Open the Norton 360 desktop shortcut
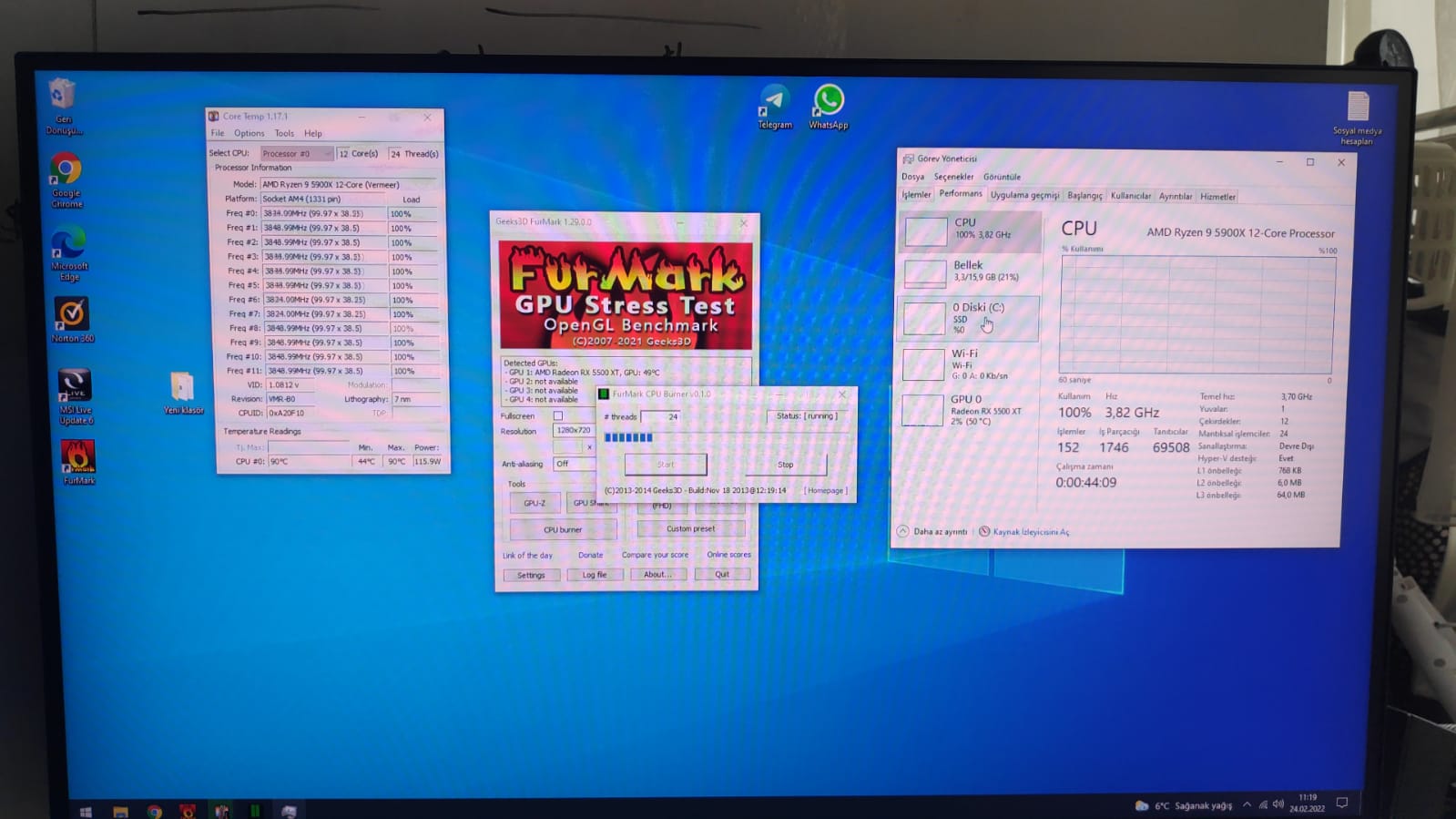The height and width of the screenshot is (819, 1456). point(71,320)
